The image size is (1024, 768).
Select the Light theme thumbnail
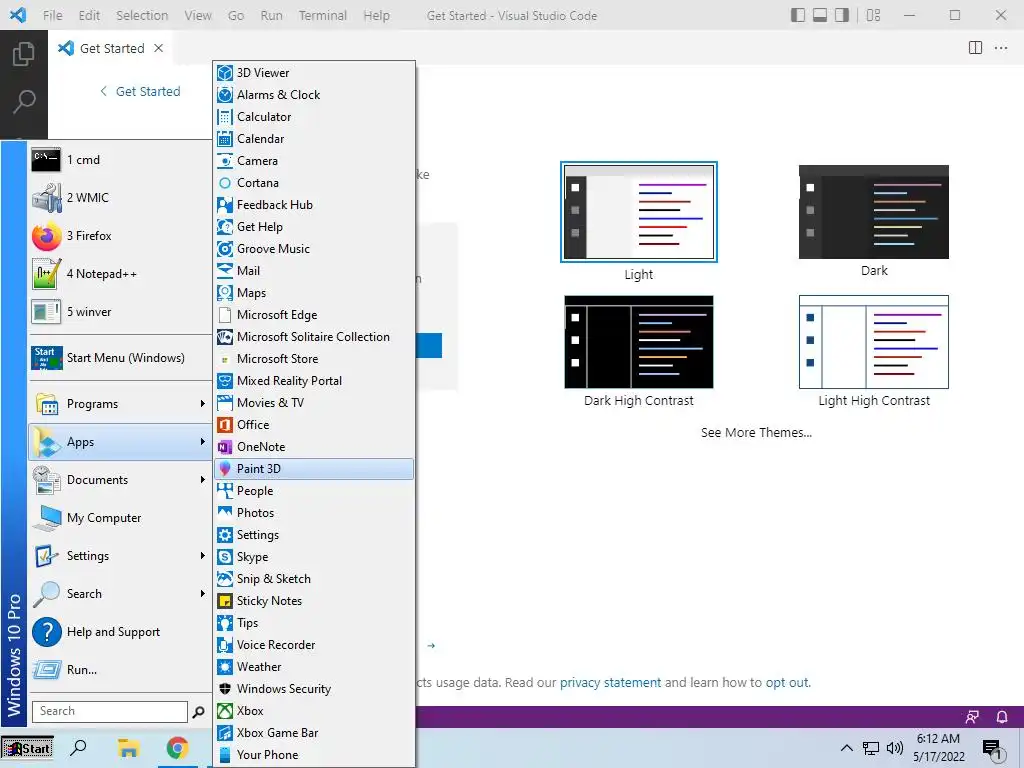(639, 212)
